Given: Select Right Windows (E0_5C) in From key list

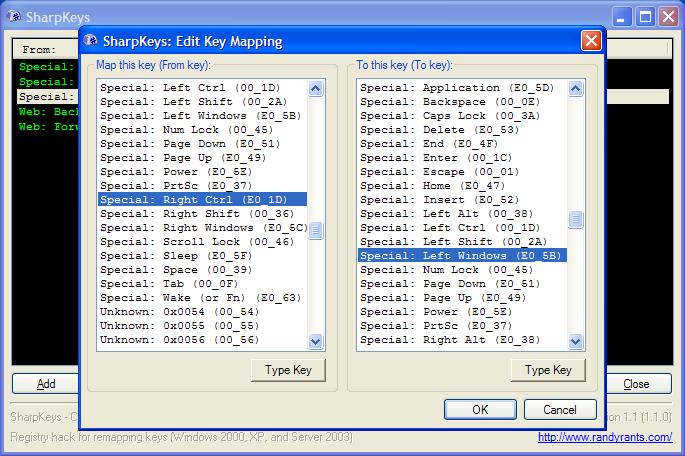Looking at the screenshot, I should (202, 228).
